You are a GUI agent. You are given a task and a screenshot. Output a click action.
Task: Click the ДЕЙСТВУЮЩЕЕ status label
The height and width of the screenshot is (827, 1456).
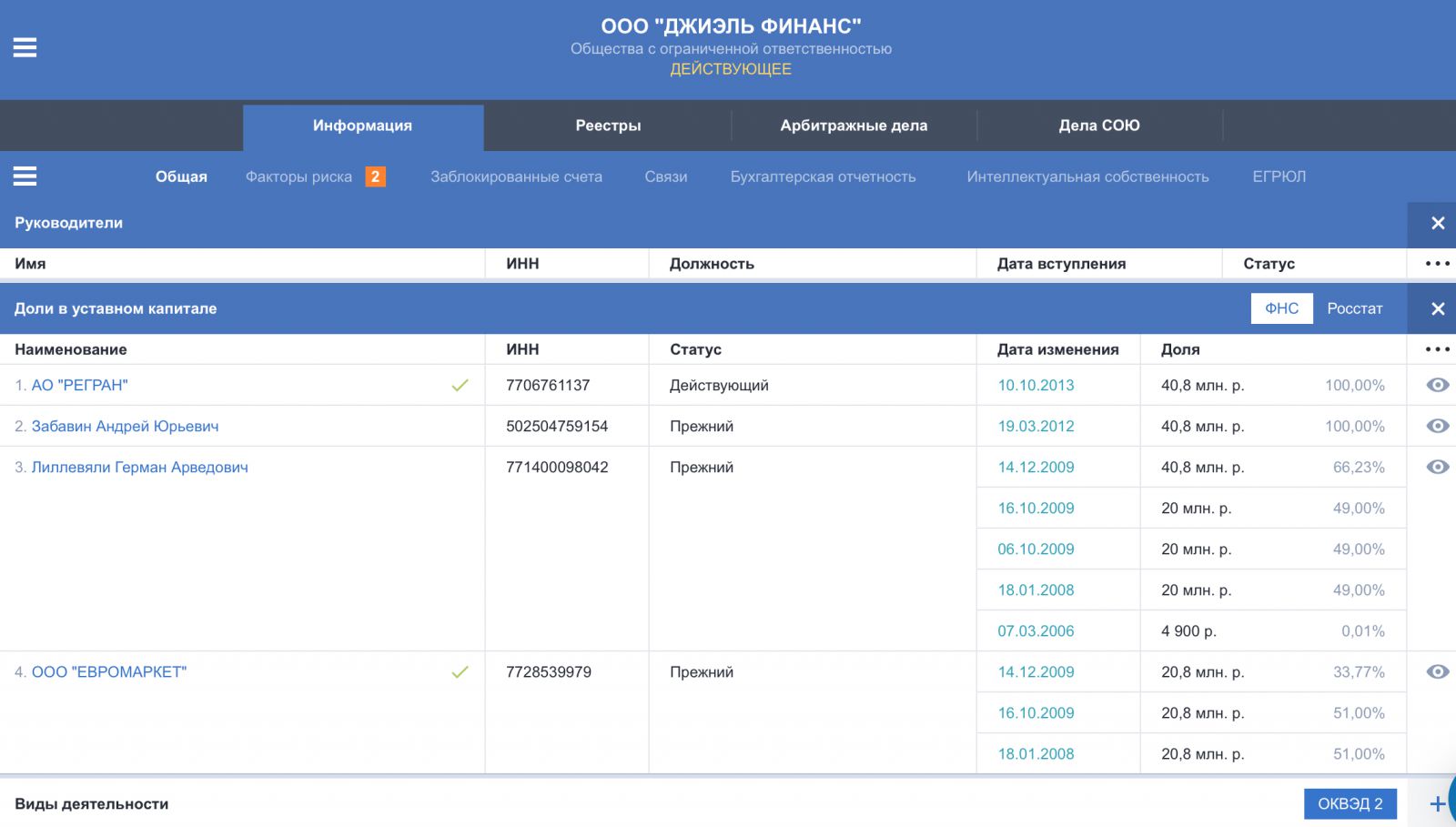point(731,69)
